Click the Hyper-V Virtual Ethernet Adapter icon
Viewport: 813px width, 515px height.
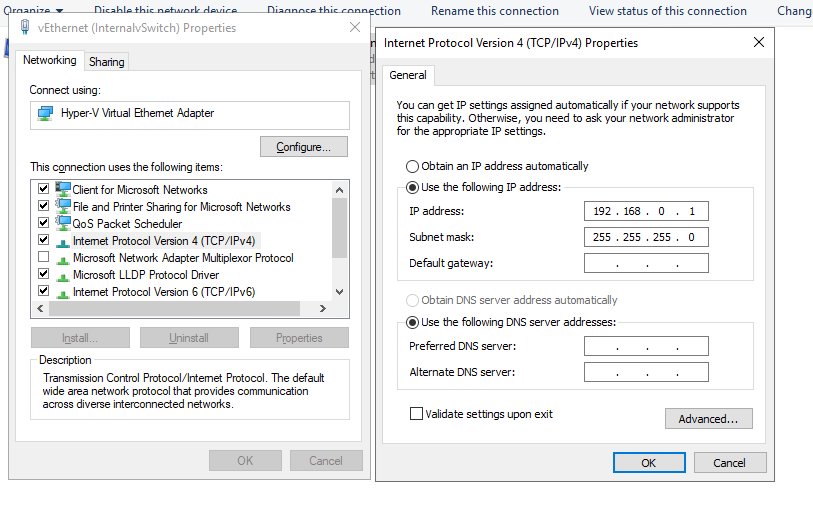pyautogui.click(x=45, y=113)
